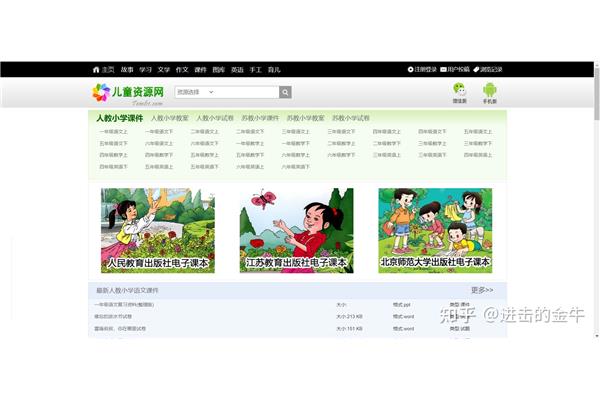The width and height of the screenshot is (600, 400).
Task: Open the first courseware row listed as 格式:ppt
Action: [x=297, y=305]
